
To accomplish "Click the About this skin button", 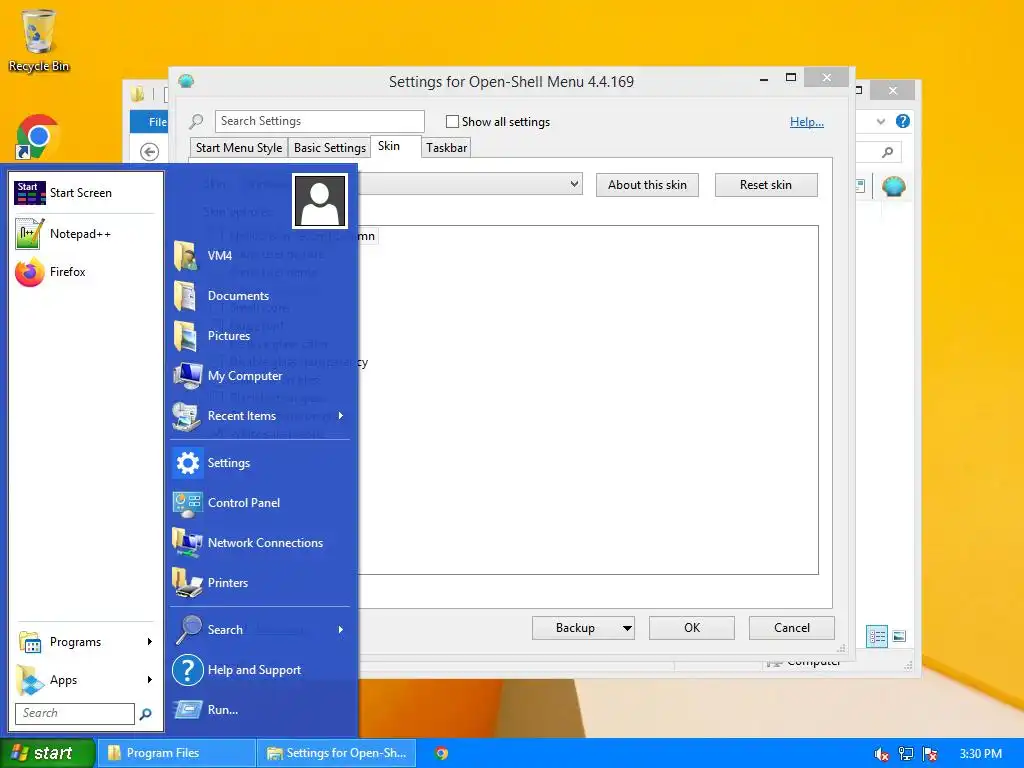I will (647, 185).
